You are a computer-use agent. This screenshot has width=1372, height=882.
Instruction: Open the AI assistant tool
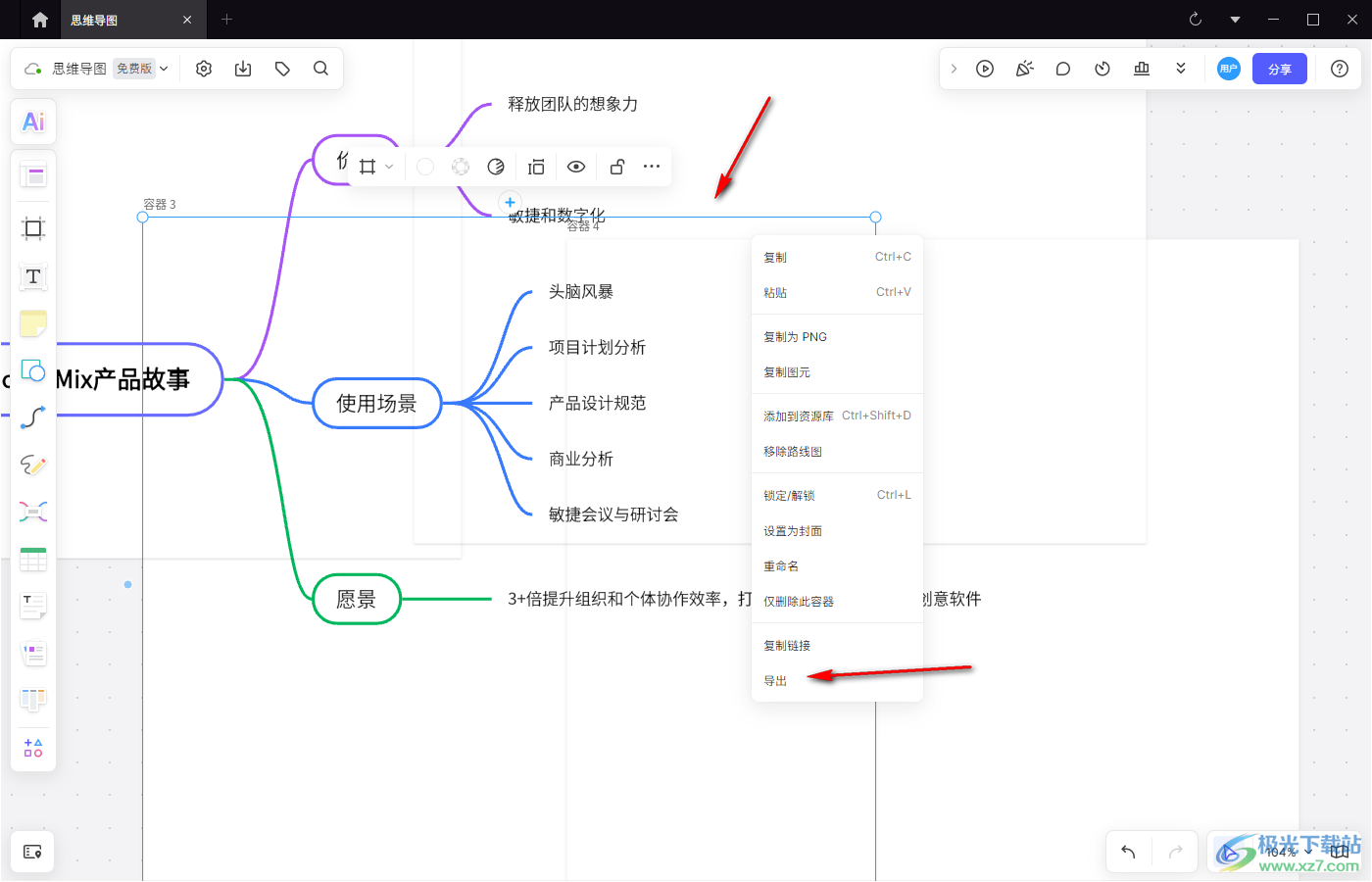pyautogui.click(x=33, y=122)
